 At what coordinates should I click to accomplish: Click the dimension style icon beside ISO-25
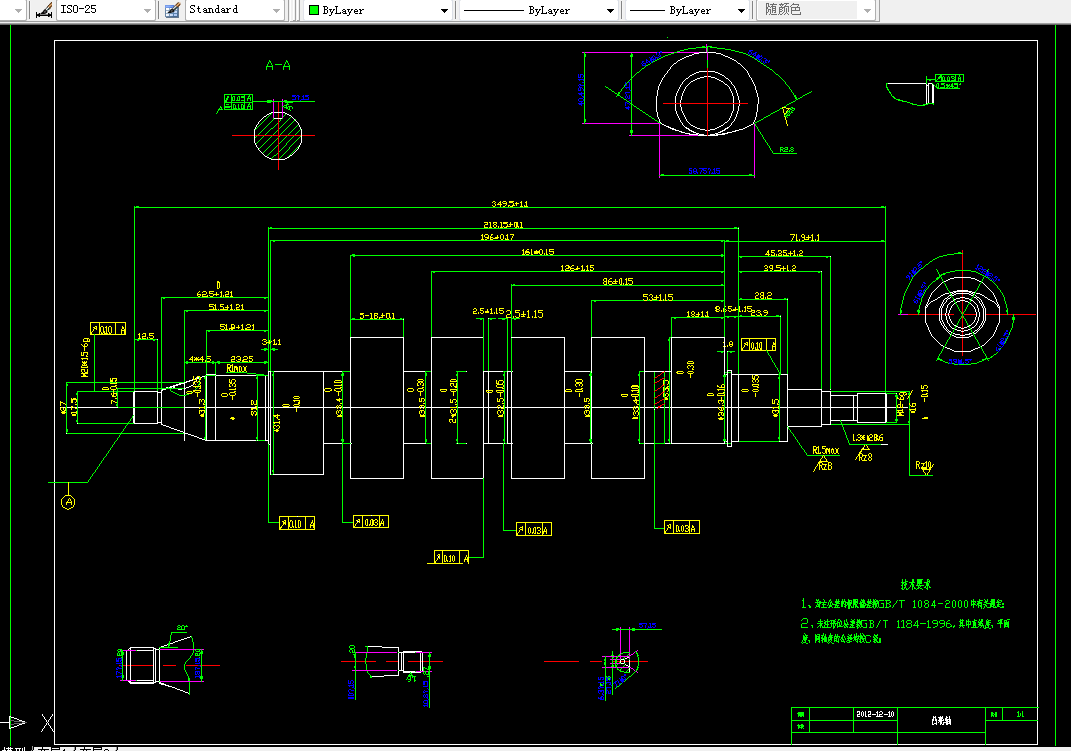(44, 10)
